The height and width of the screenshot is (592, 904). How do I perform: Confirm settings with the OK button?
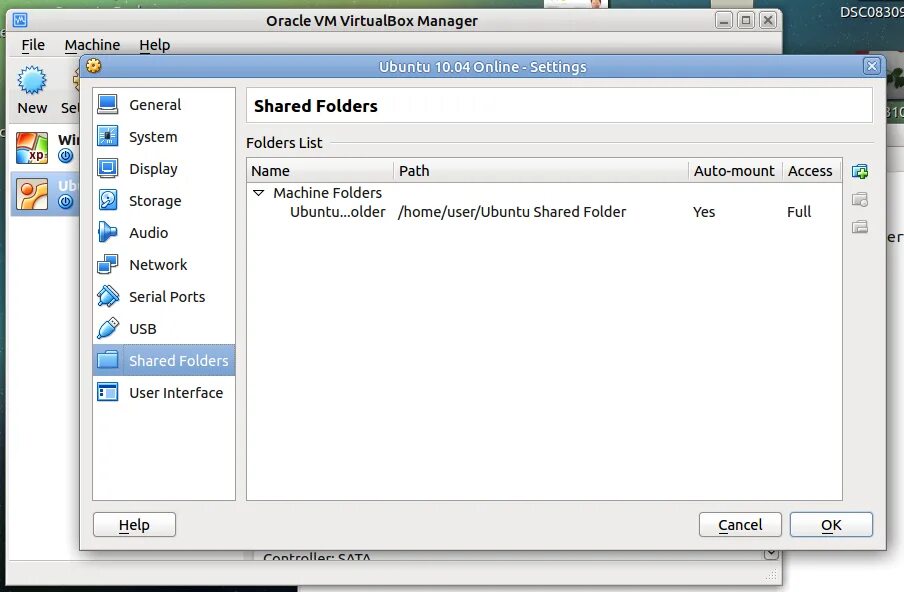831,525
